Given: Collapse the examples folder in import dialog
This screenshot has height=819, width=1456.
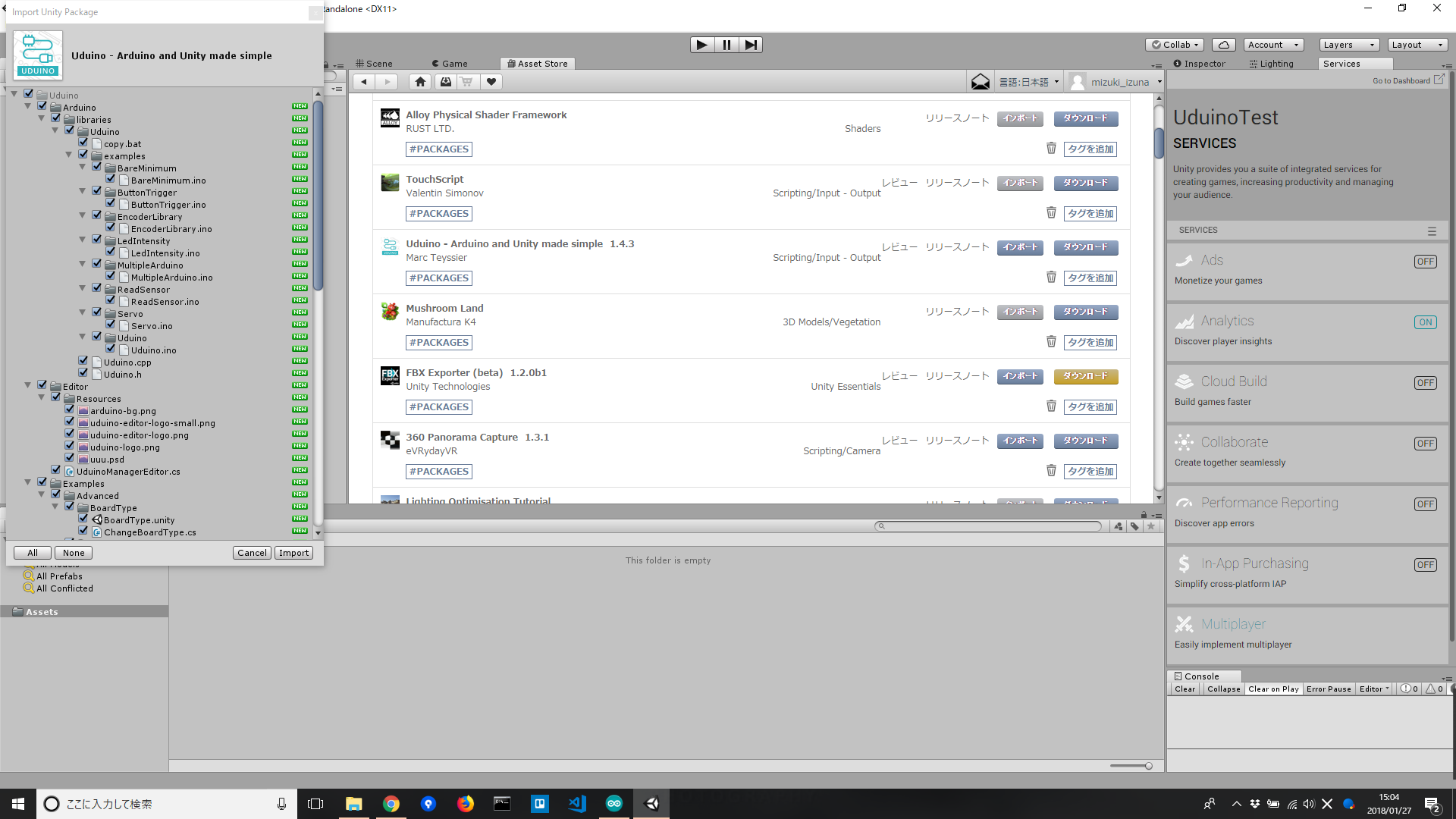Looking at the screenshot, I should [x=69, y=154].
